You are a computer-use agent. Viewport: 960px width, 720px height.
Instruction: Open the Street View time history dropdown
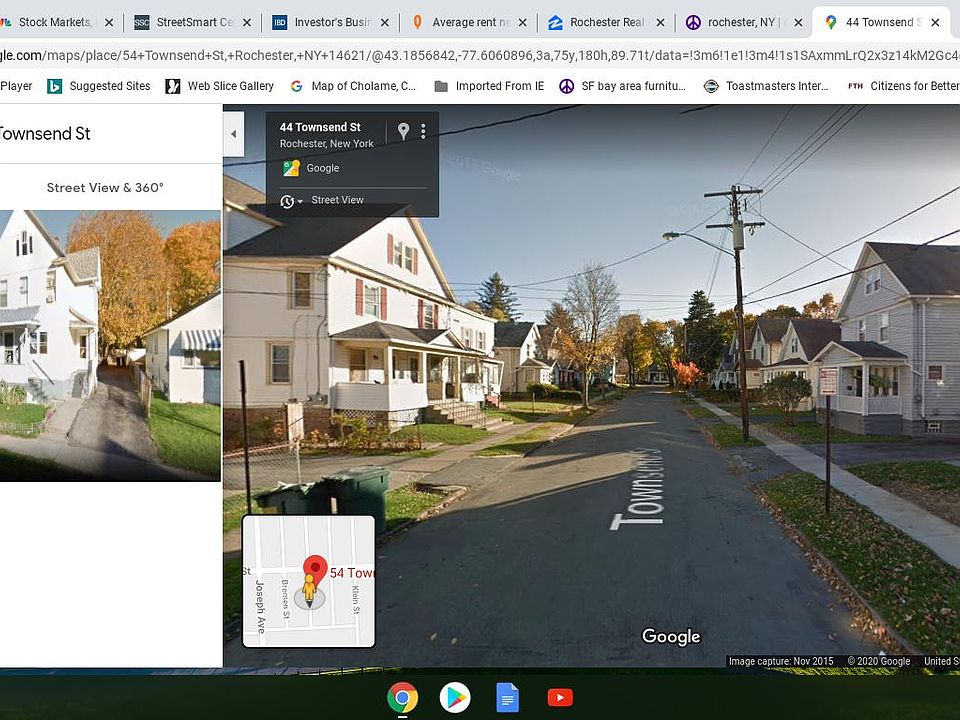(291, 201)
